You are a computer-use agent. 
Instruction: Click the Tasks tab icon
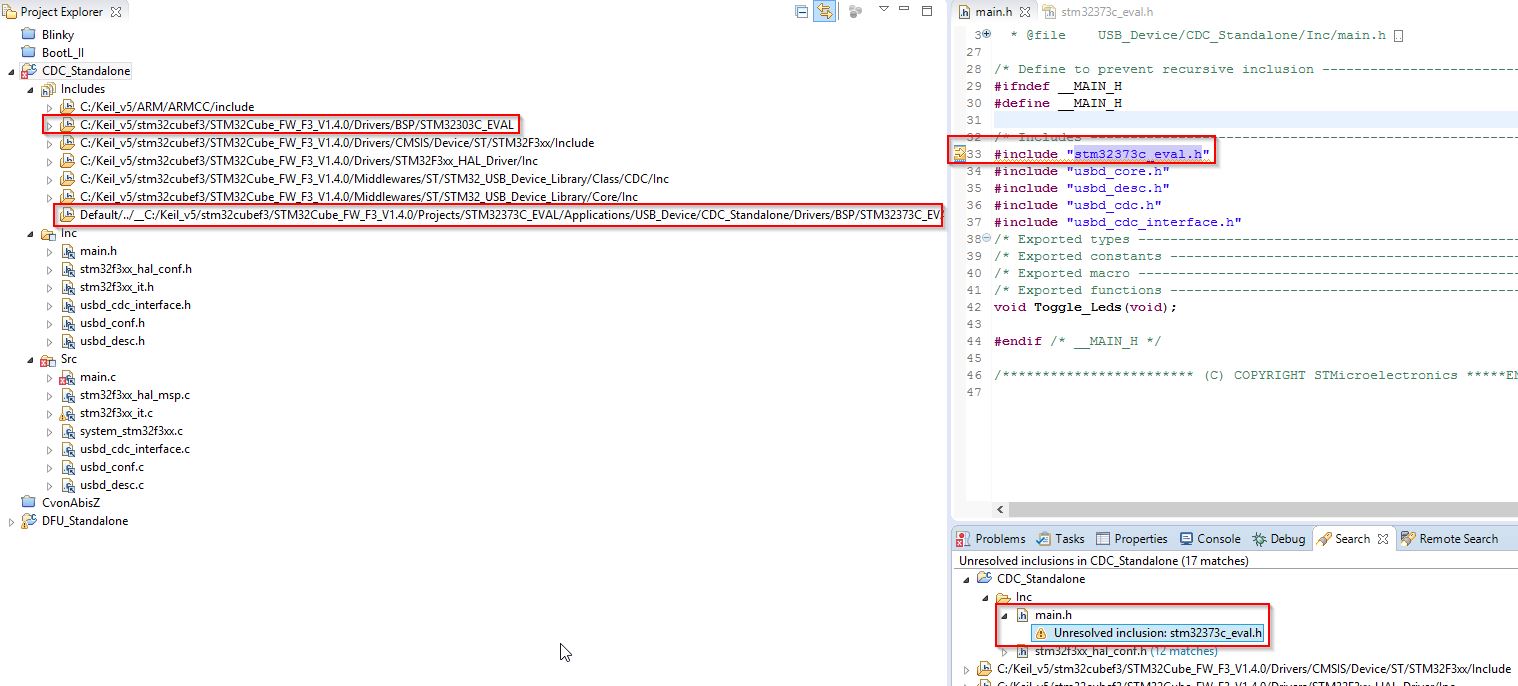pos(1045,539)
